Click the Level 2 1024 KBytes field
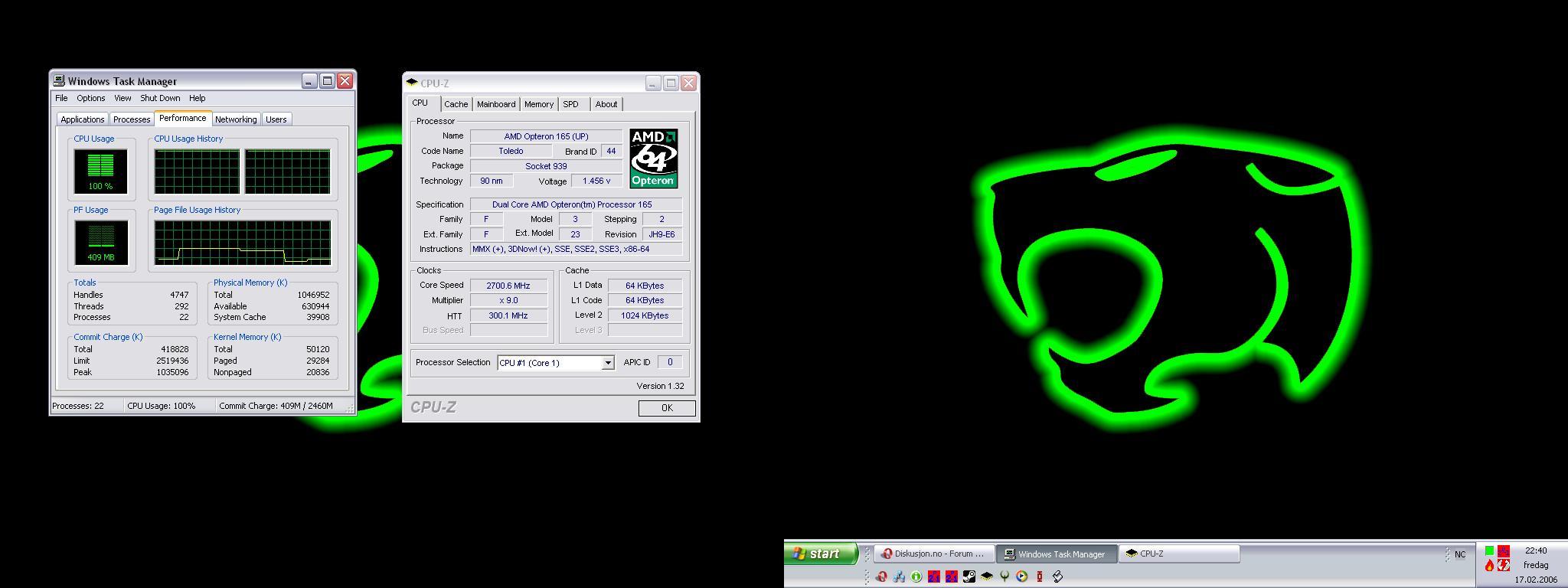 tap(645, 315)
